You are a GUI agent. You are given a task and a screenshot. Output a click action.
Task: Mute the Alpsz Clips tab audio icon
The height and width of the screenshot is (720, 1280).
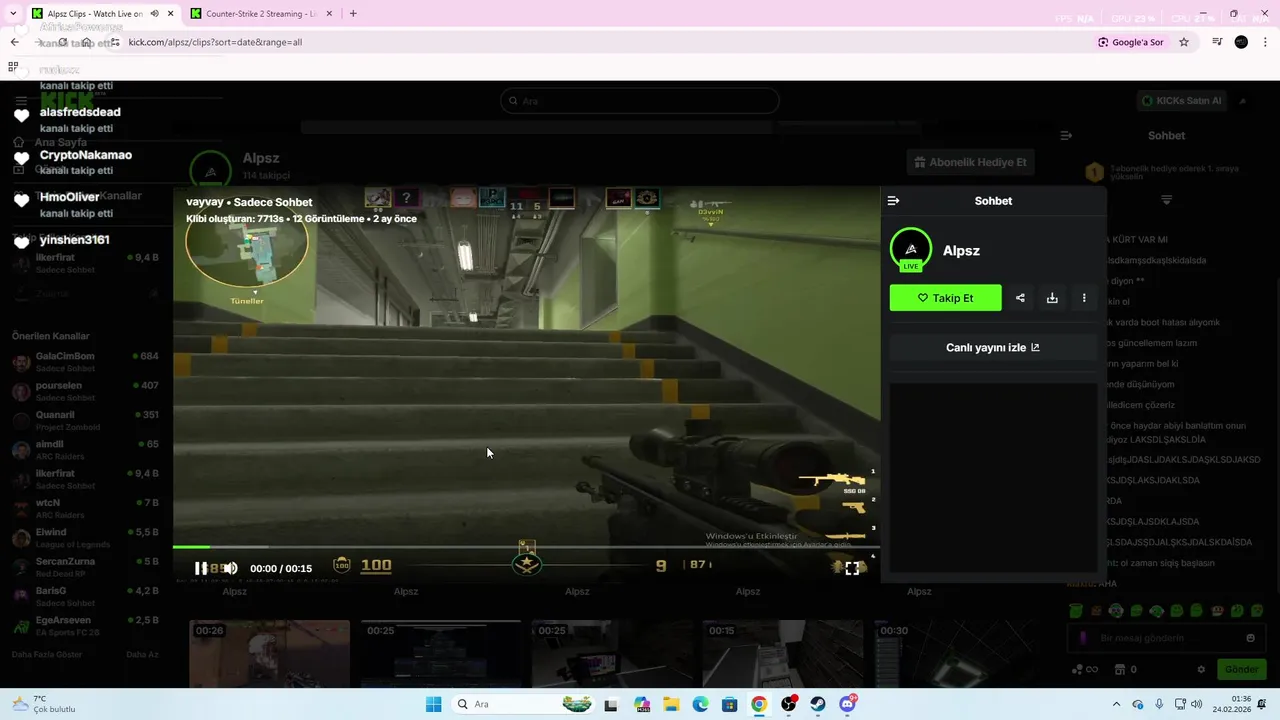pyautogui.click(x=154, y=14)
